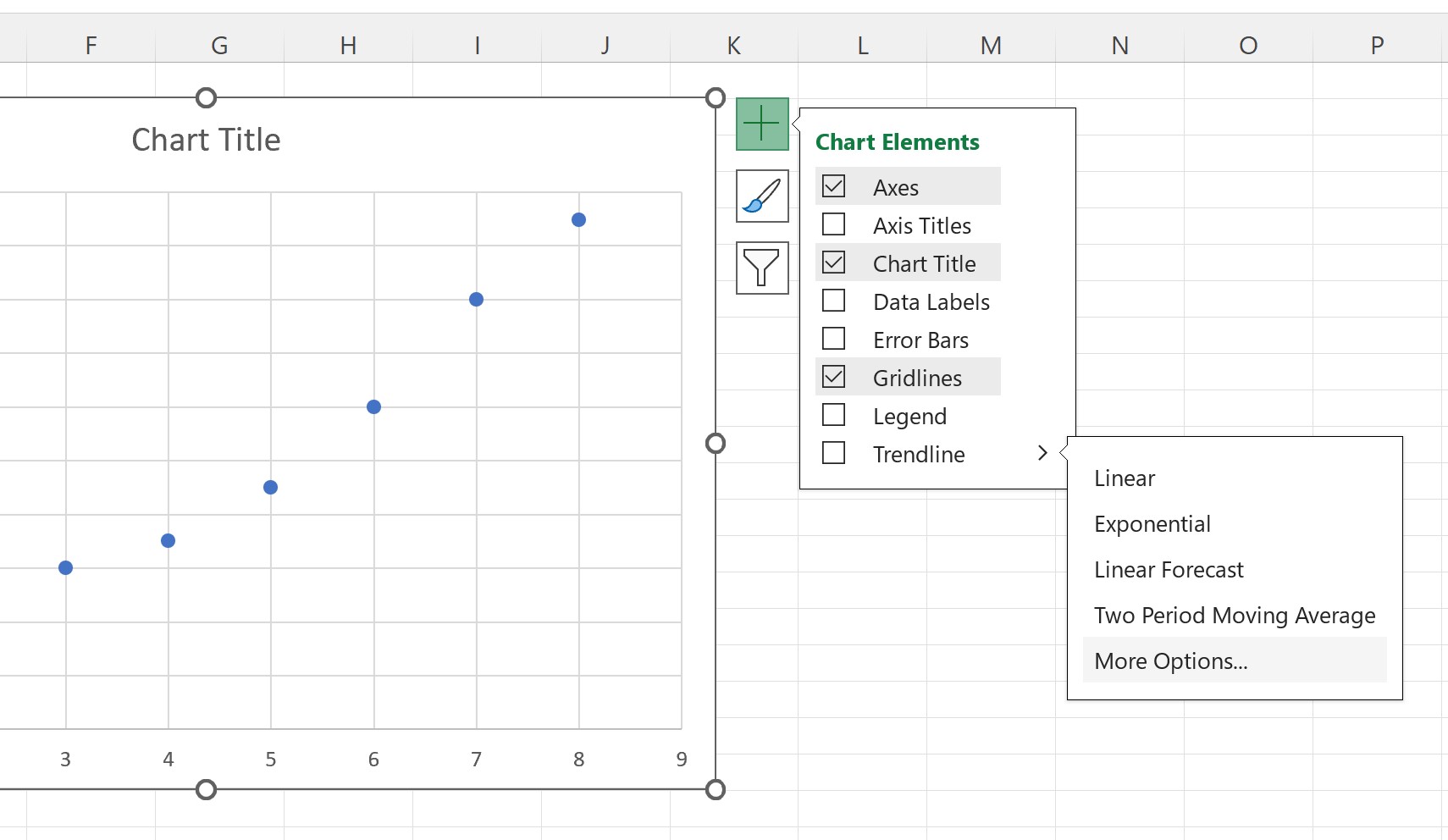Click the green Chart Elements plus icon
The image size is (1448, 840).
pyautogui.click(x=760, y=124)
